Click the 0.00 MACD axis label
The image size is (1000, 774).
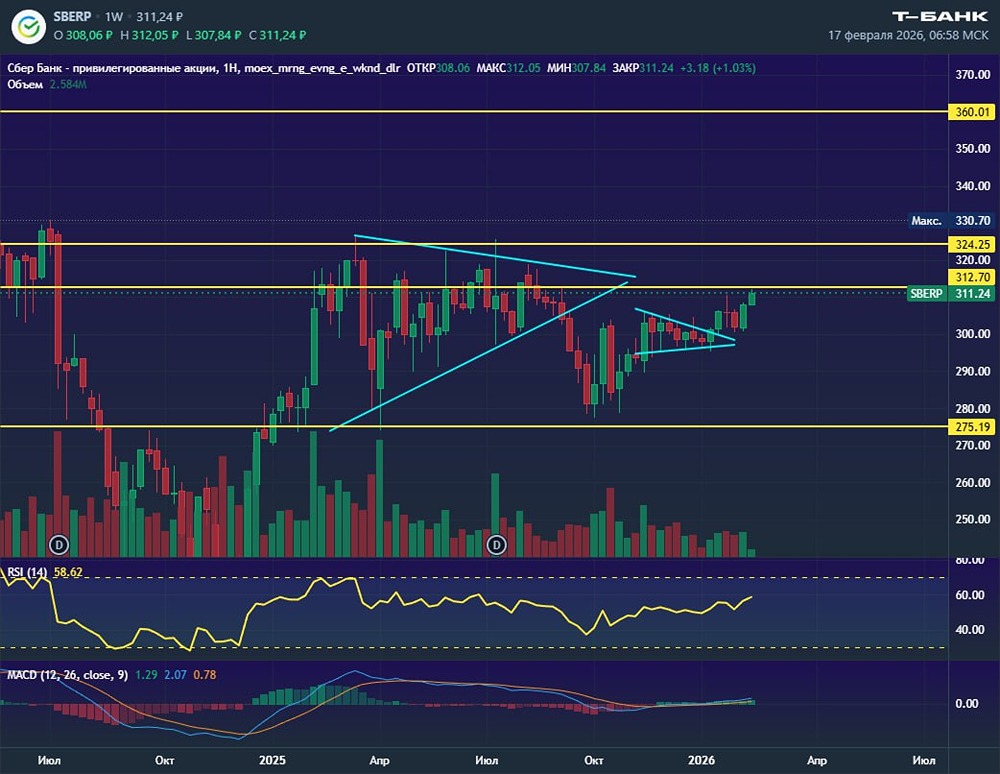pyautogui.click(x=967, y=703)
